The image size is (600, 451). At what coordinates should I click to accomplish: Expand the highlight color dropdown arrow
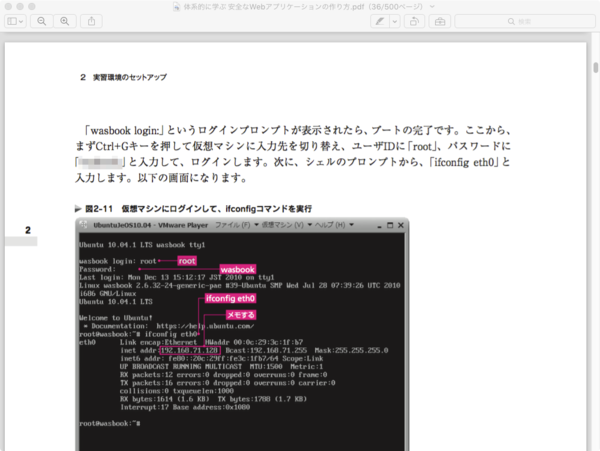(x=395, y=21)
